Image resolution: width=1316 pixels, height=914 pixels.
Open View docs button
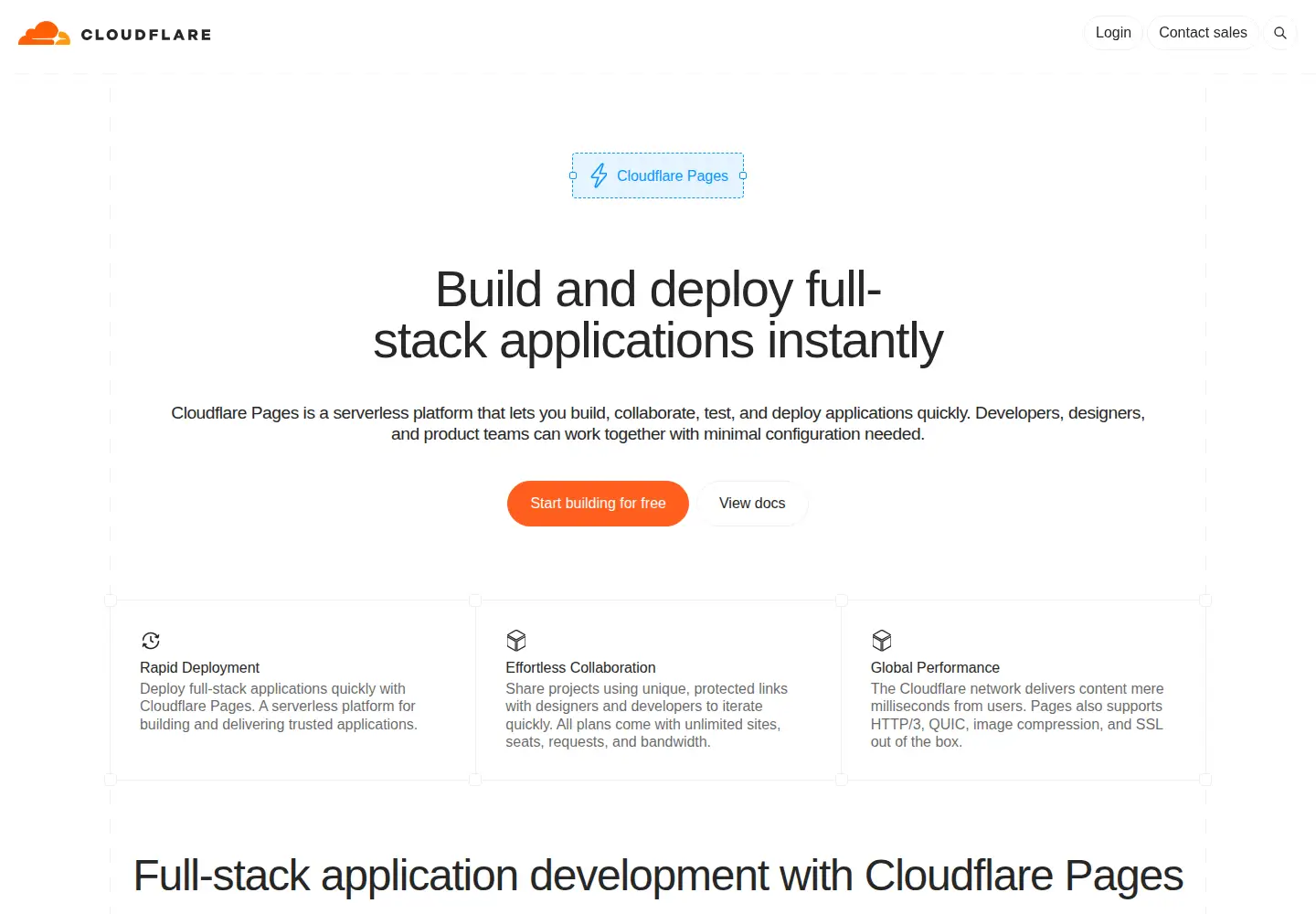point(752,504)
